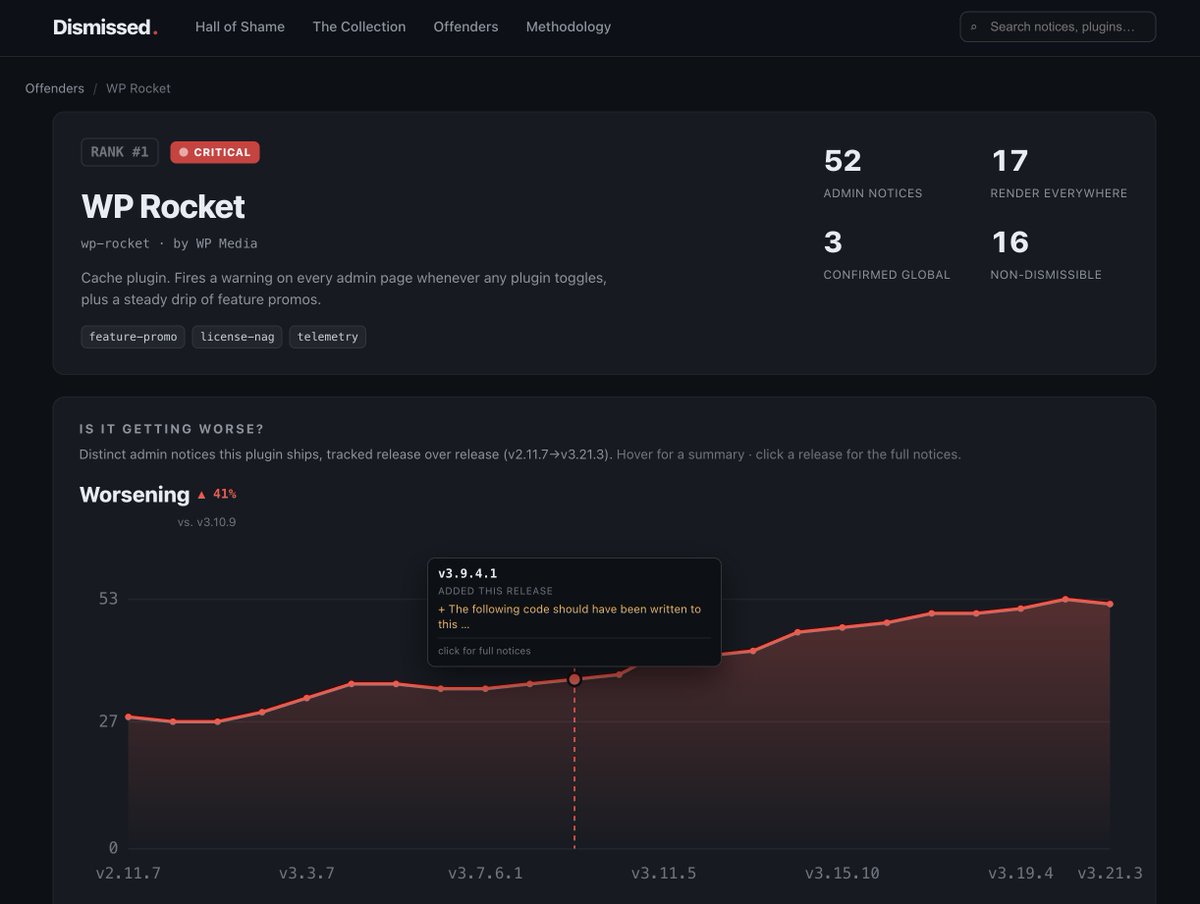Click the Worsening trend heading

click(x=134, y=494)
